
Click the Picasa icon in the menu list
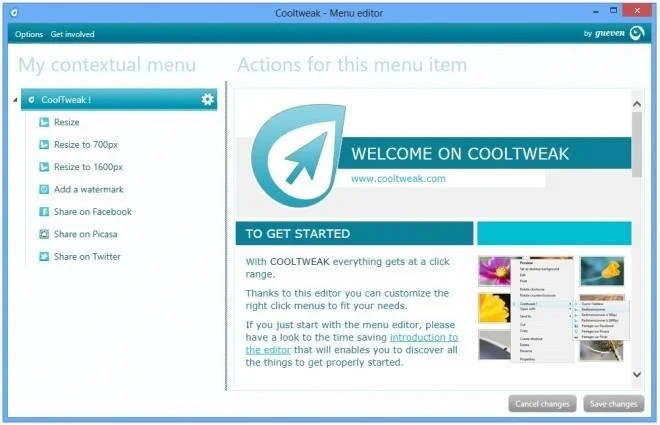coord(44,234)
